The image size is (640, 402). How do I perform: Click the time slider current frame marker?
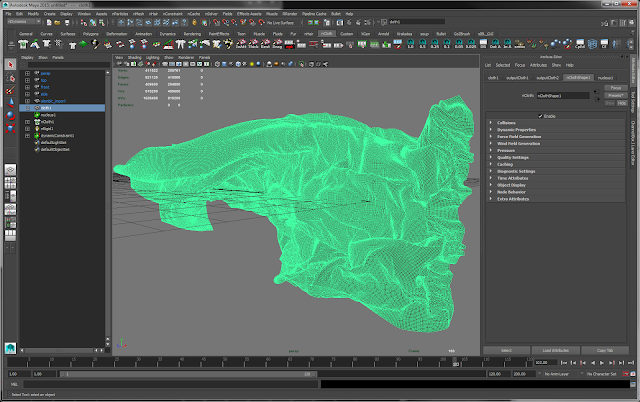tap(455, 362)
